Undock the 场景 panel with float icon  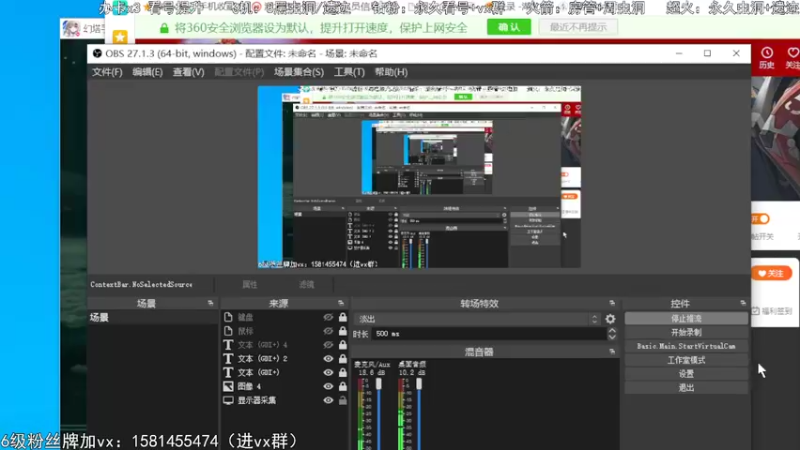tap(210, 303)
